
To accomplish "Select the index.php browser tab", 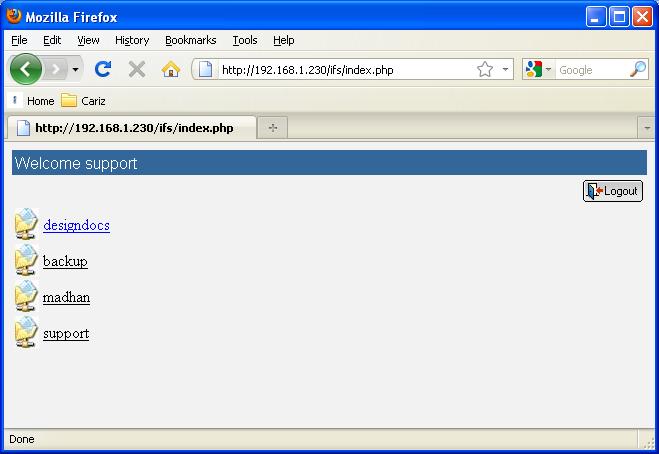I will click(x=132, y=128).
